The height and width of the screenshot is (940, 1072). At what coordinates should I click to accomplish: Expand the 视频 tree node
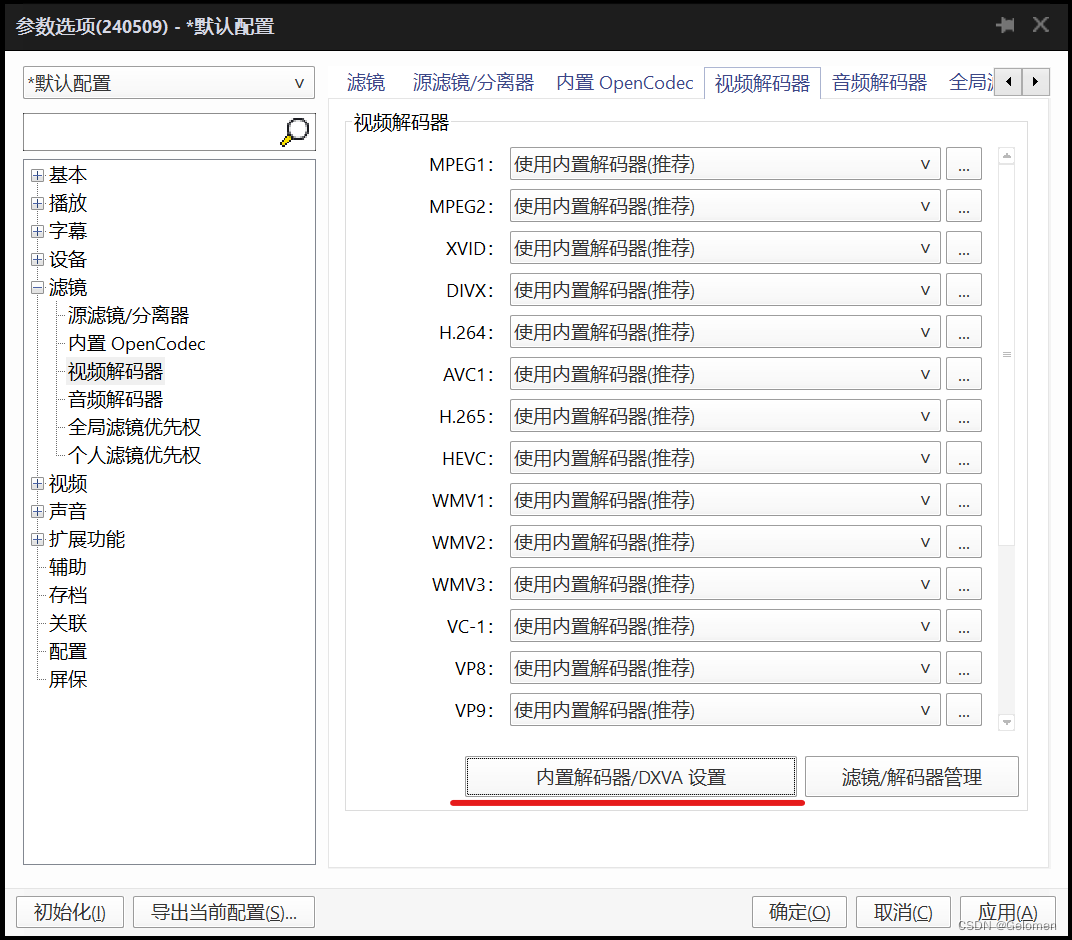click(37, 484)
